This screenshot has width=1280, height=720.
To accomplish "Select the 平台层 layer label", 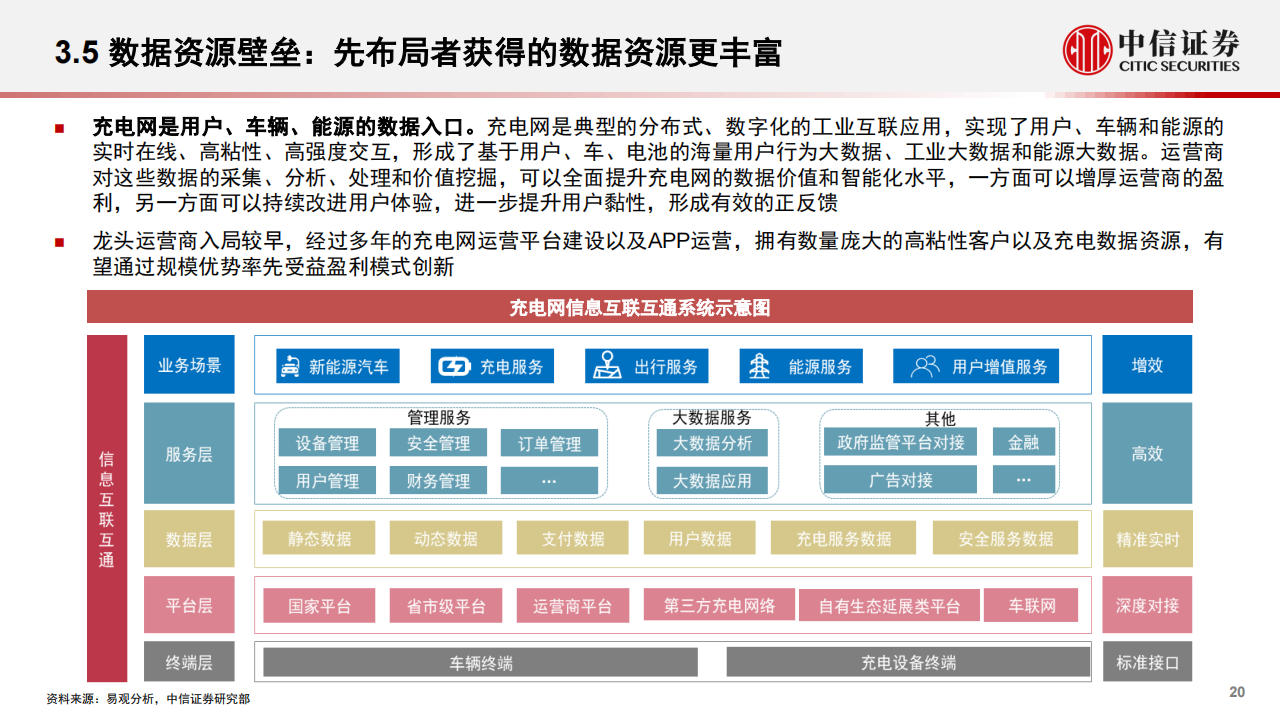I will [189, 605].
